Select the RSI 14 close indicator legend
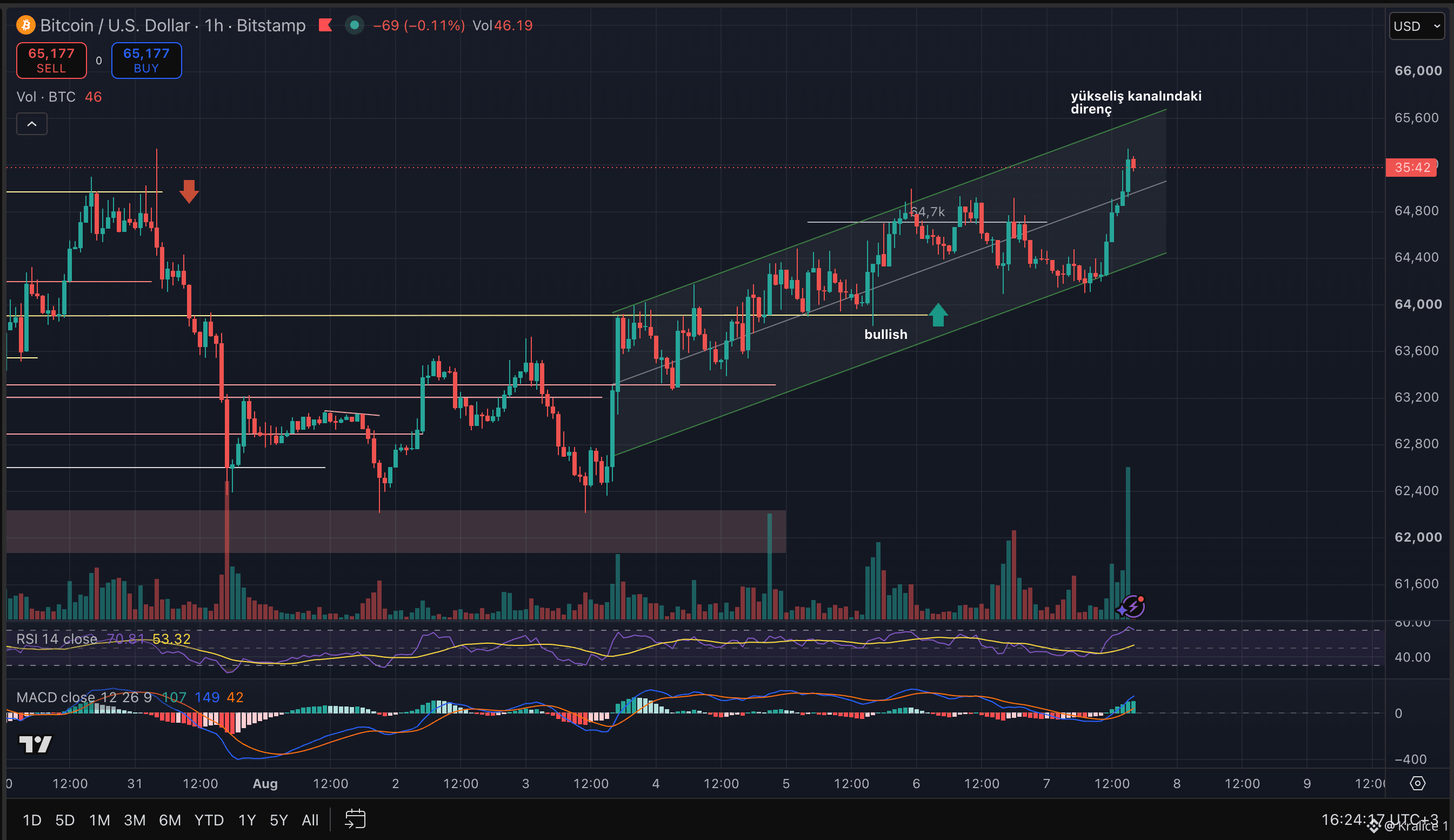This screenshot has width=1454, height=840. [x=57, y=639]
